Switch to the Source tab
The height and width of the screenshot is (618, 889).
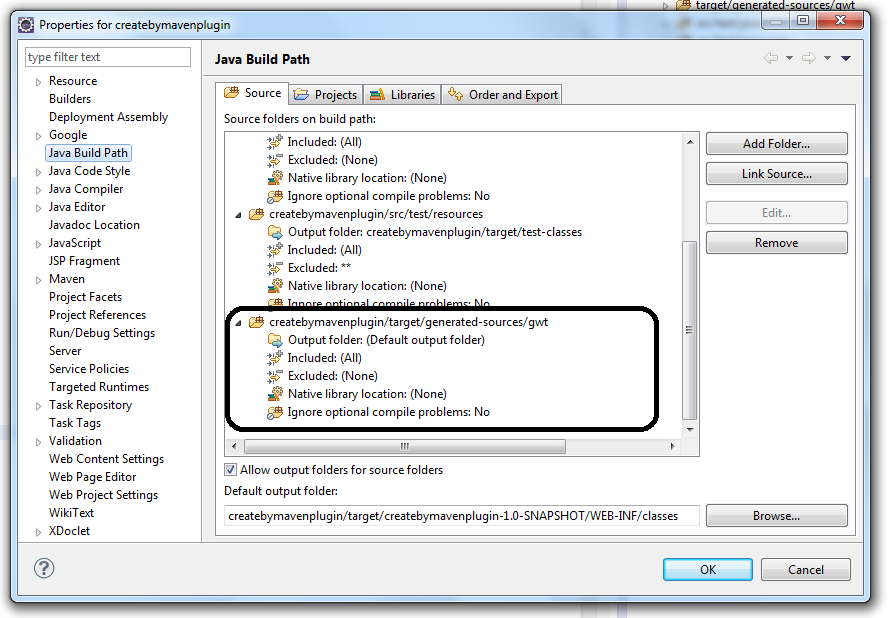[x=253, y=93]
